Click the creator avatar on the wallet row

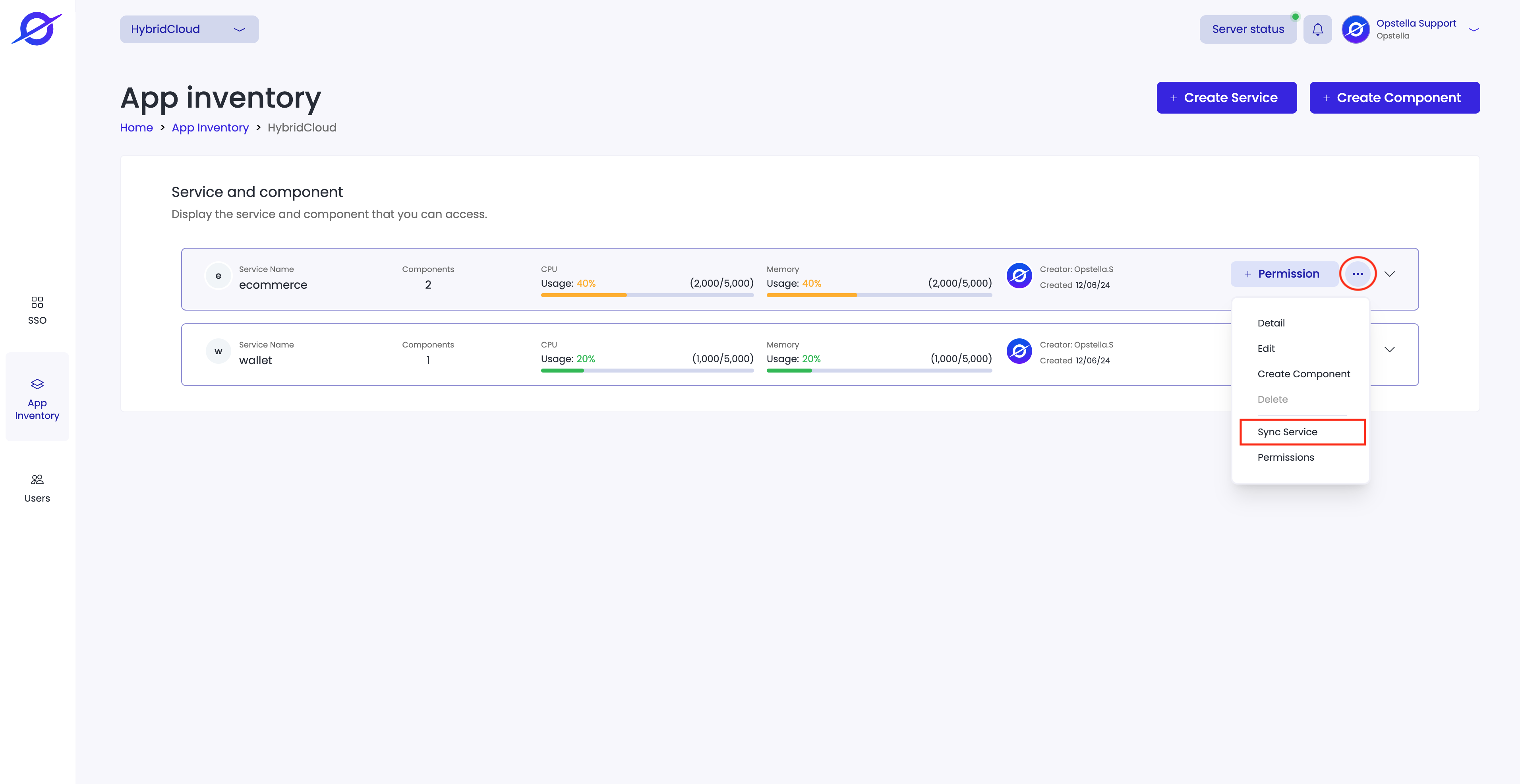(x=1019, y=351)
